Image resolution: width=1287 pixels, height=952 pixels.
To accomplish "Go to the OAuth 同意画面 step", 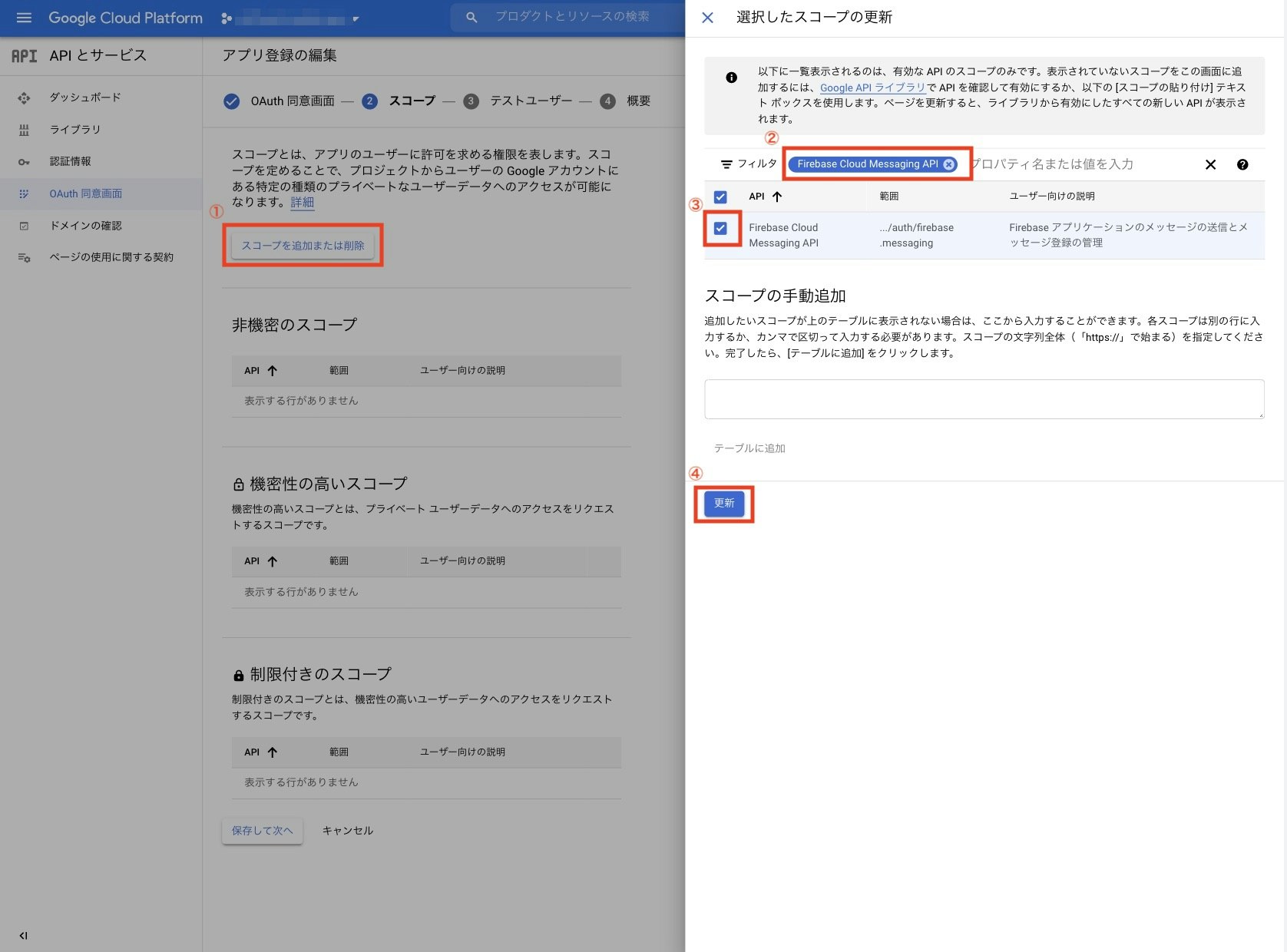I will (280, 101).
